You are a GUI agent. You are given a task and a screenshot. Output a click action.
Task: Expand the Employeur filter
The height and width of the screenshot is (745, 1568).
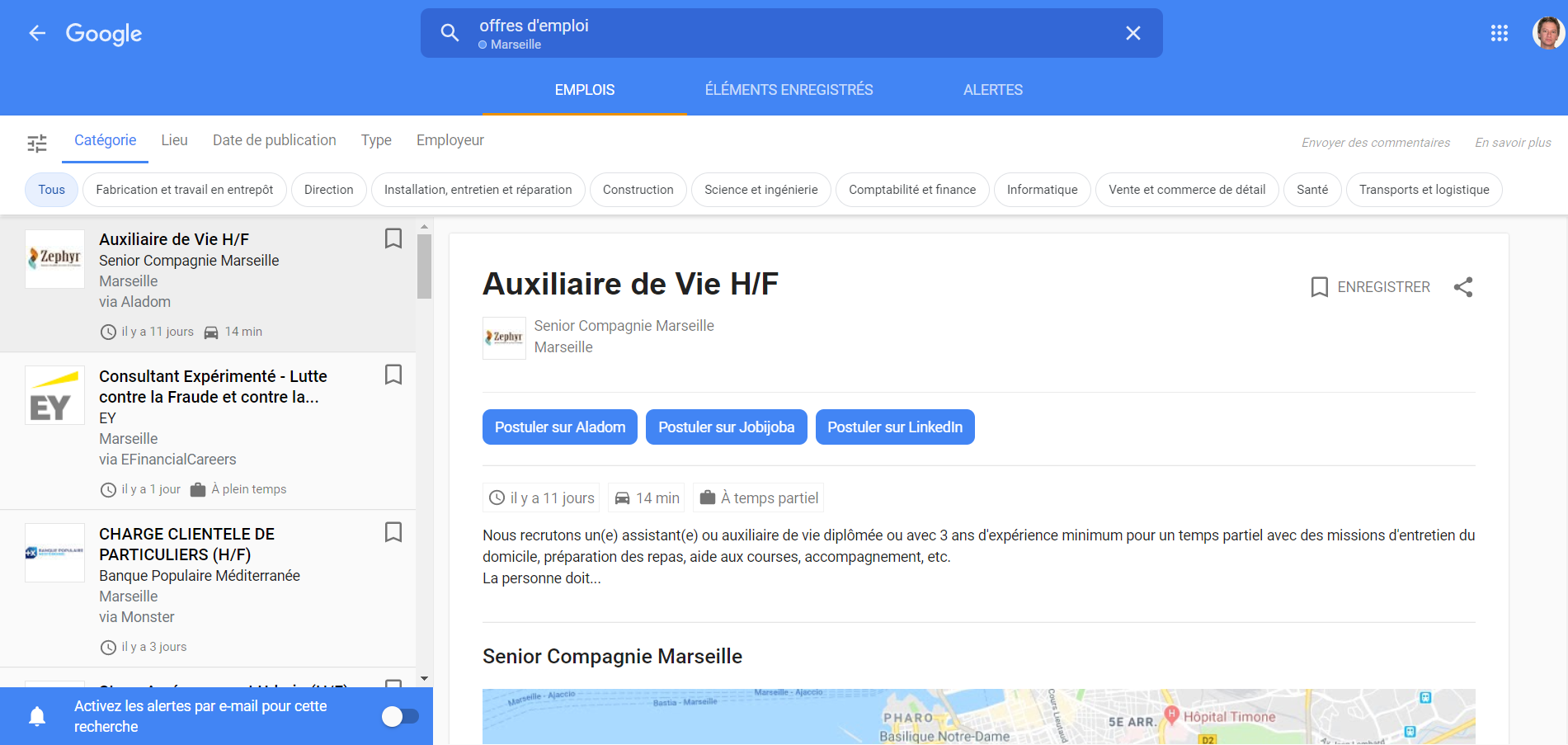[450, 140]
